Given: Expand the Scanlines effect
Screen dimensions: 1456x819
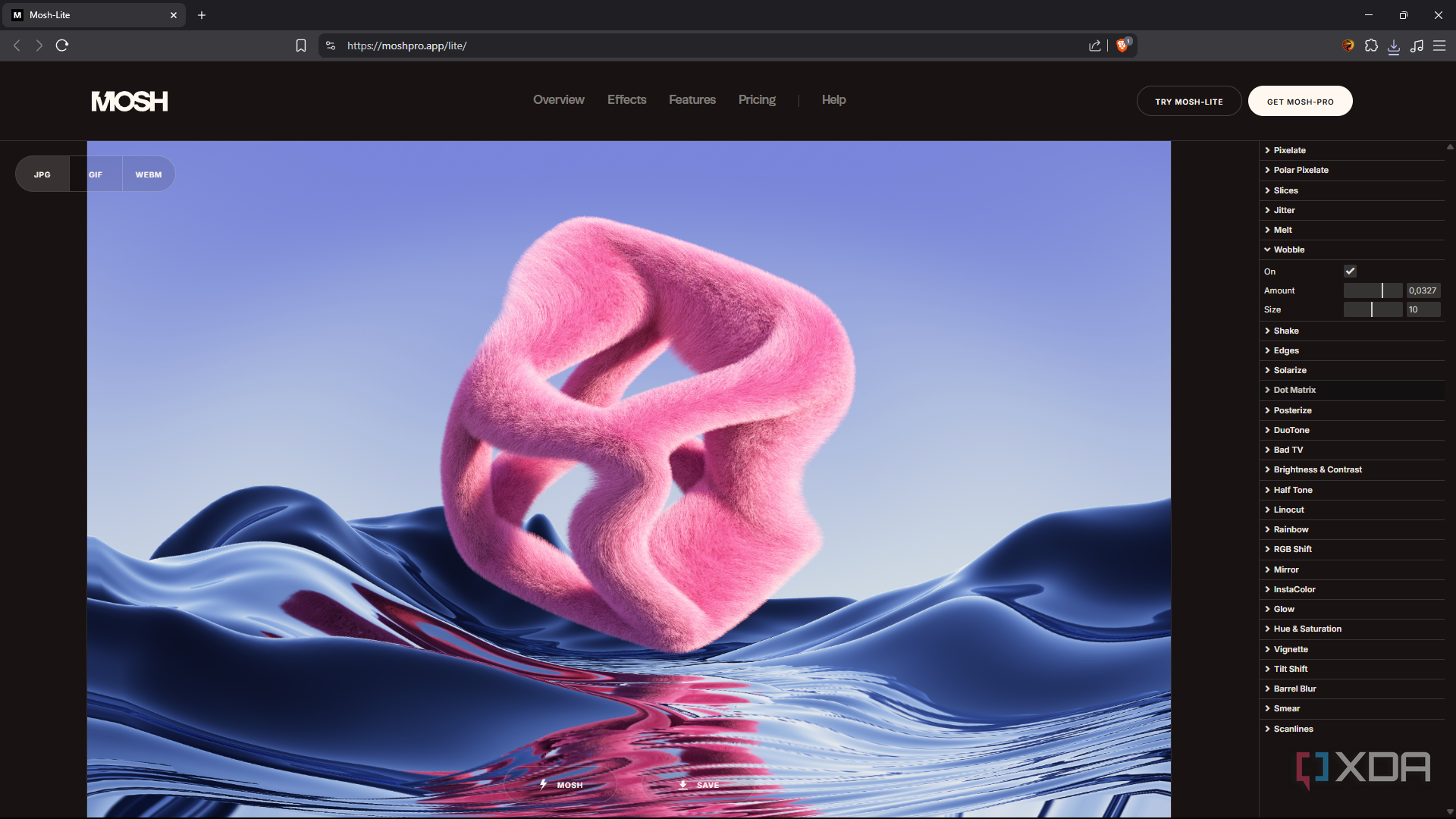Looking at the screenshot, I should [1351, 729].
